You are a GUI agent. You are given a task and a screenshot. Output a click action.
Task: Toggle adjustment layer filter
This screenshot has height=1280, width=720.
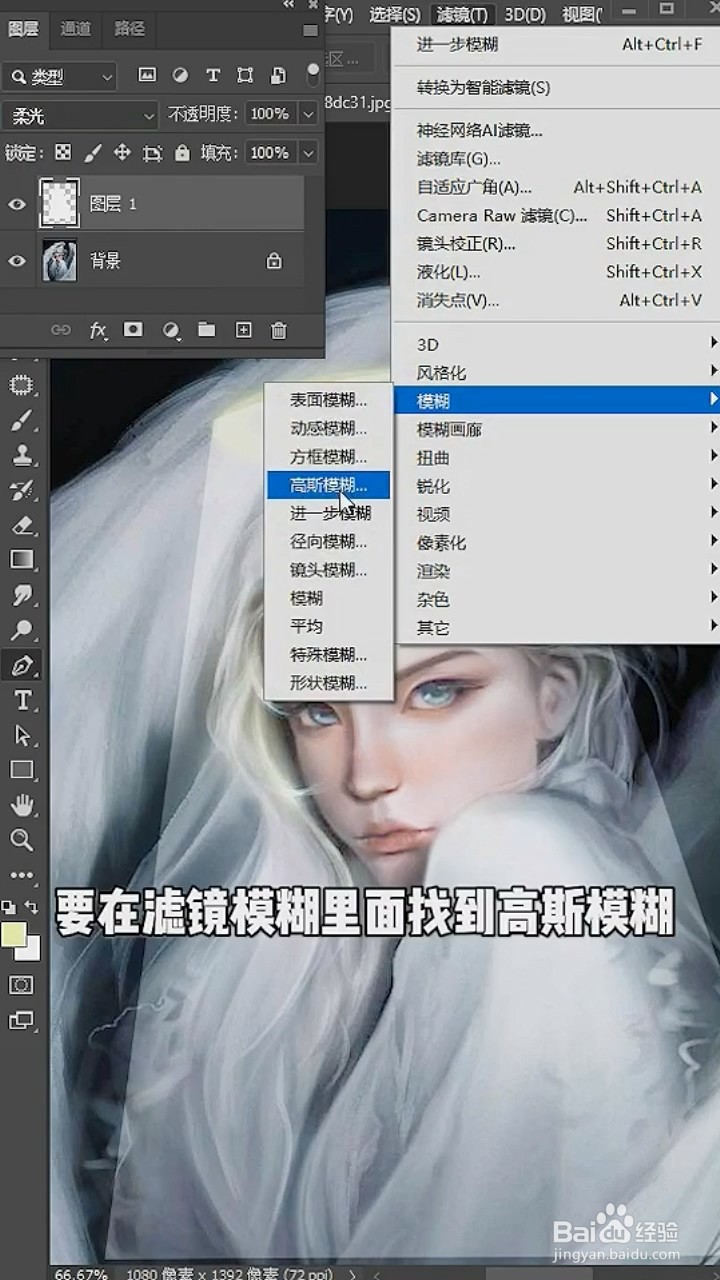(x=180, y=75)
